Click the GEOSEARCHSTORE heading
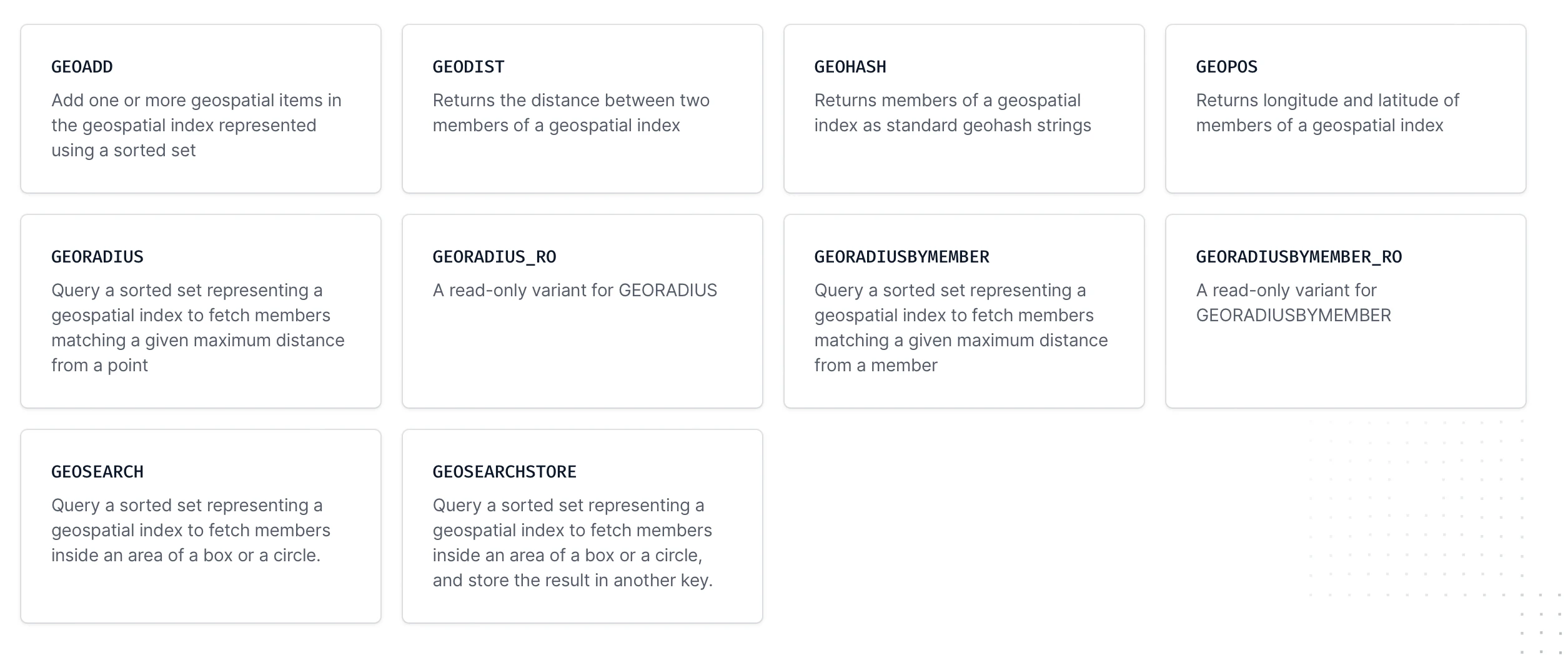 coord(505,472)
